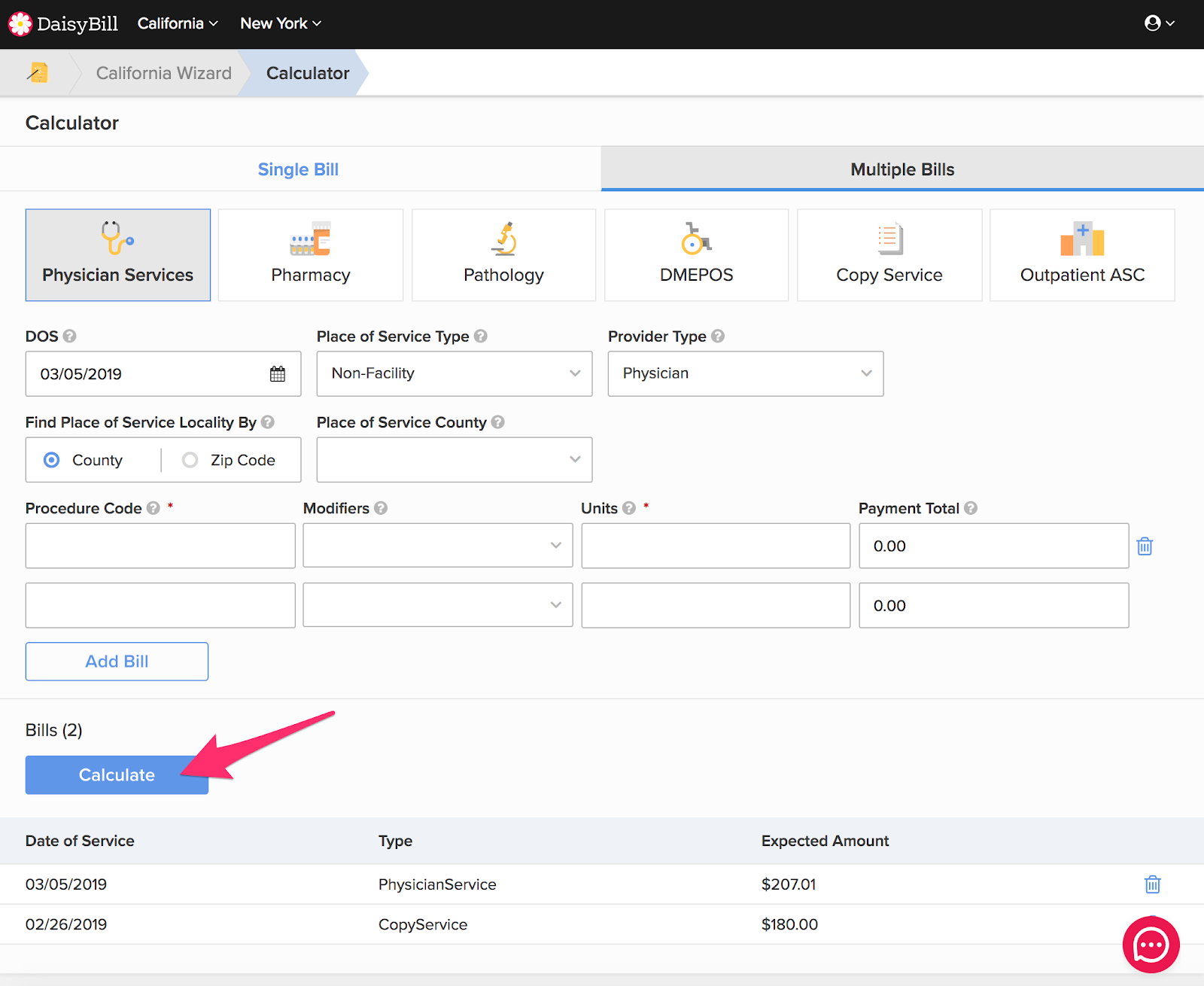
Task: Click the second Procedure Code input
Action: tap(160, 605)
